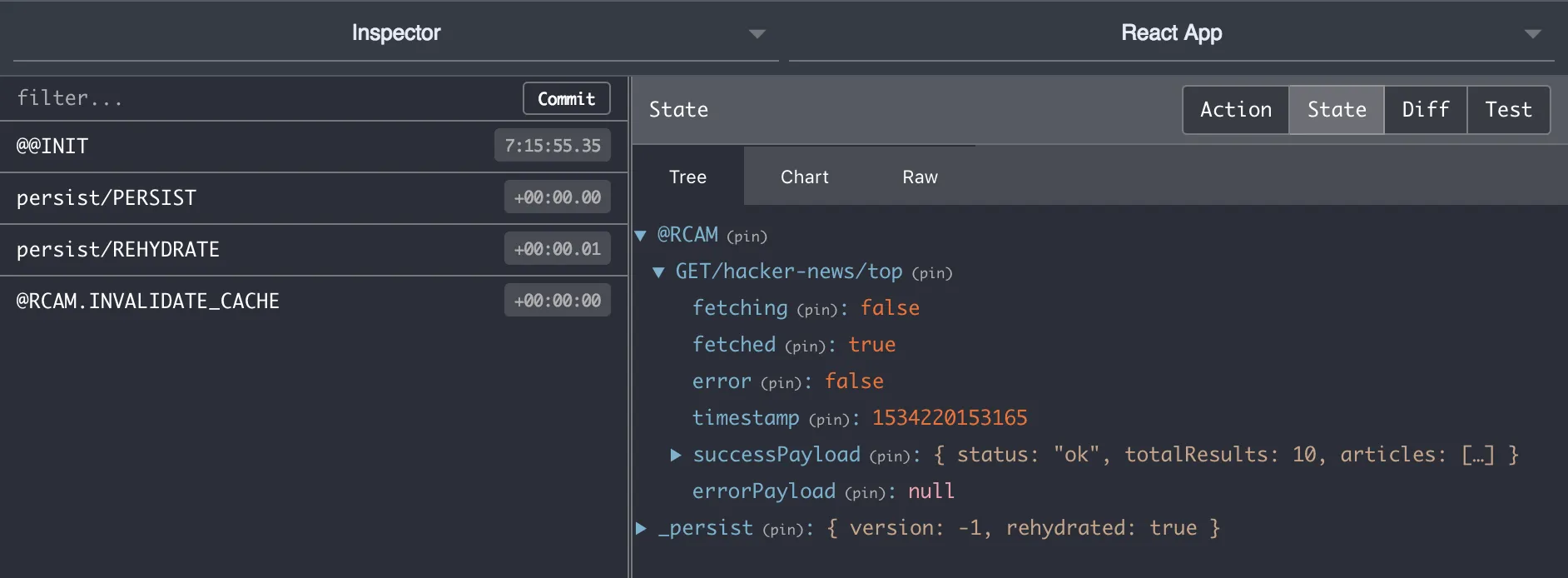Switch to the Action view
Image resolution: width=1568 pixels, height=578 pixels.
click(1236, 110)
